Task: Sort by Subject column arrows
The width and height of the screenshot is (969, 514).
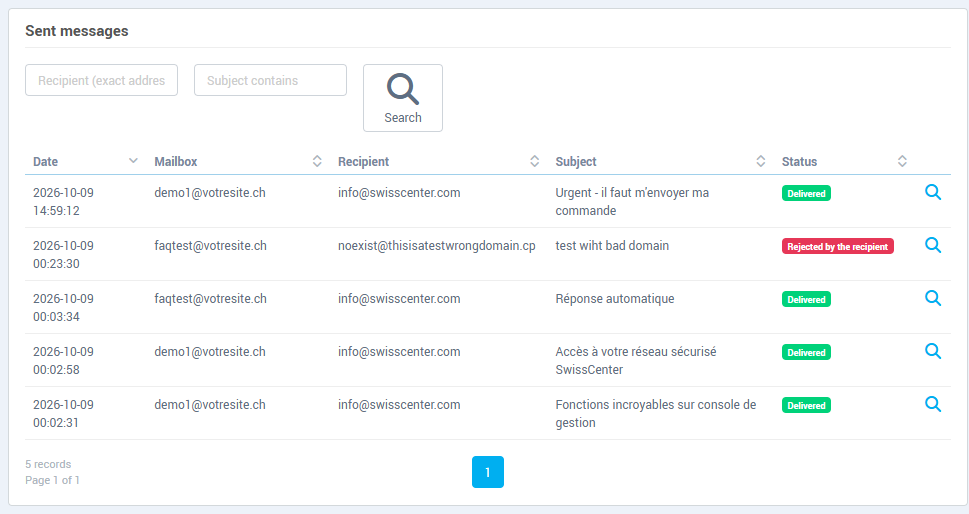Action: [761, 161]
